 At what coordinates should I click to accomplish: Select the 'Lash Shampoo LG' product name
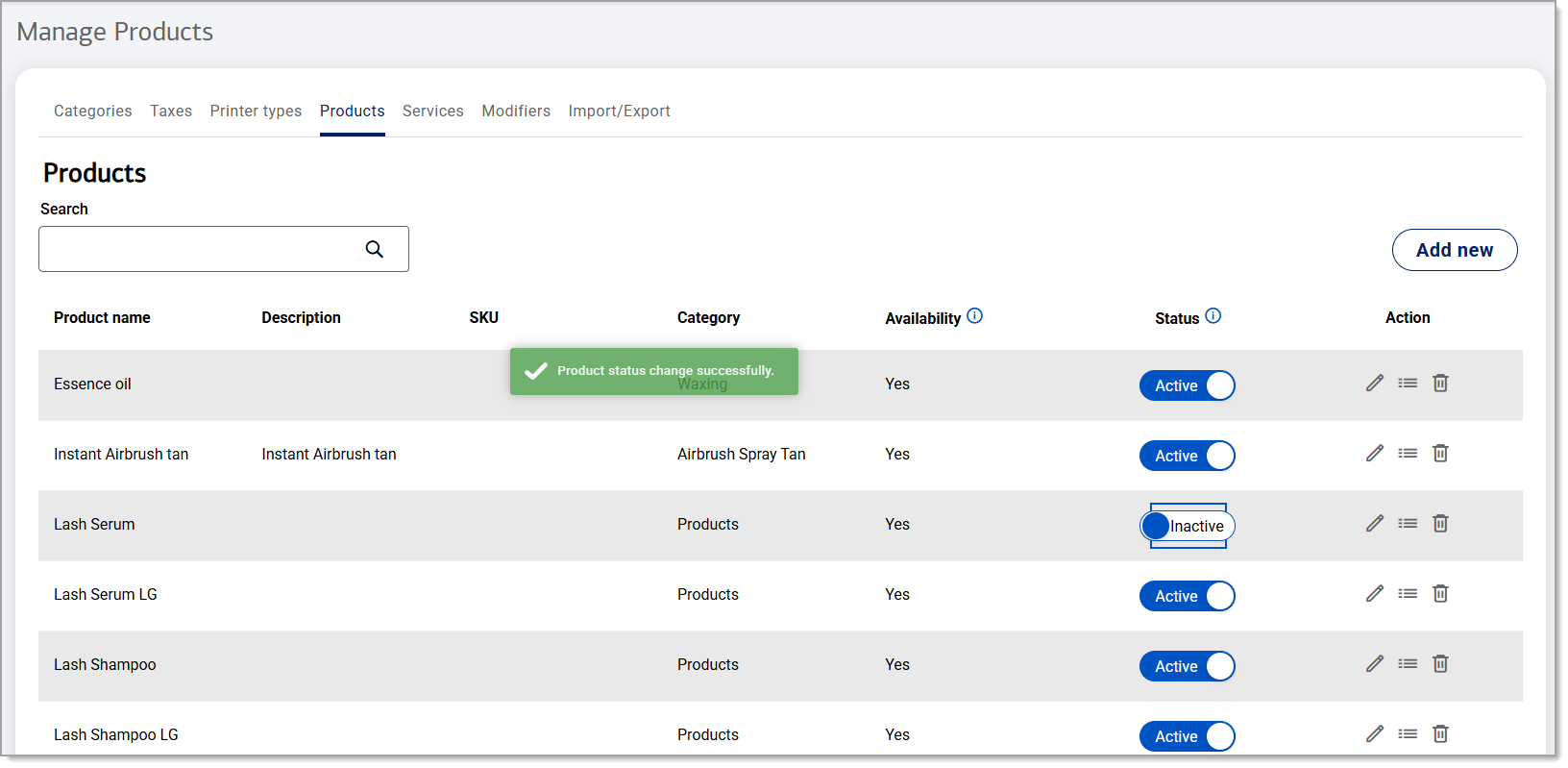tap(116, 734)
